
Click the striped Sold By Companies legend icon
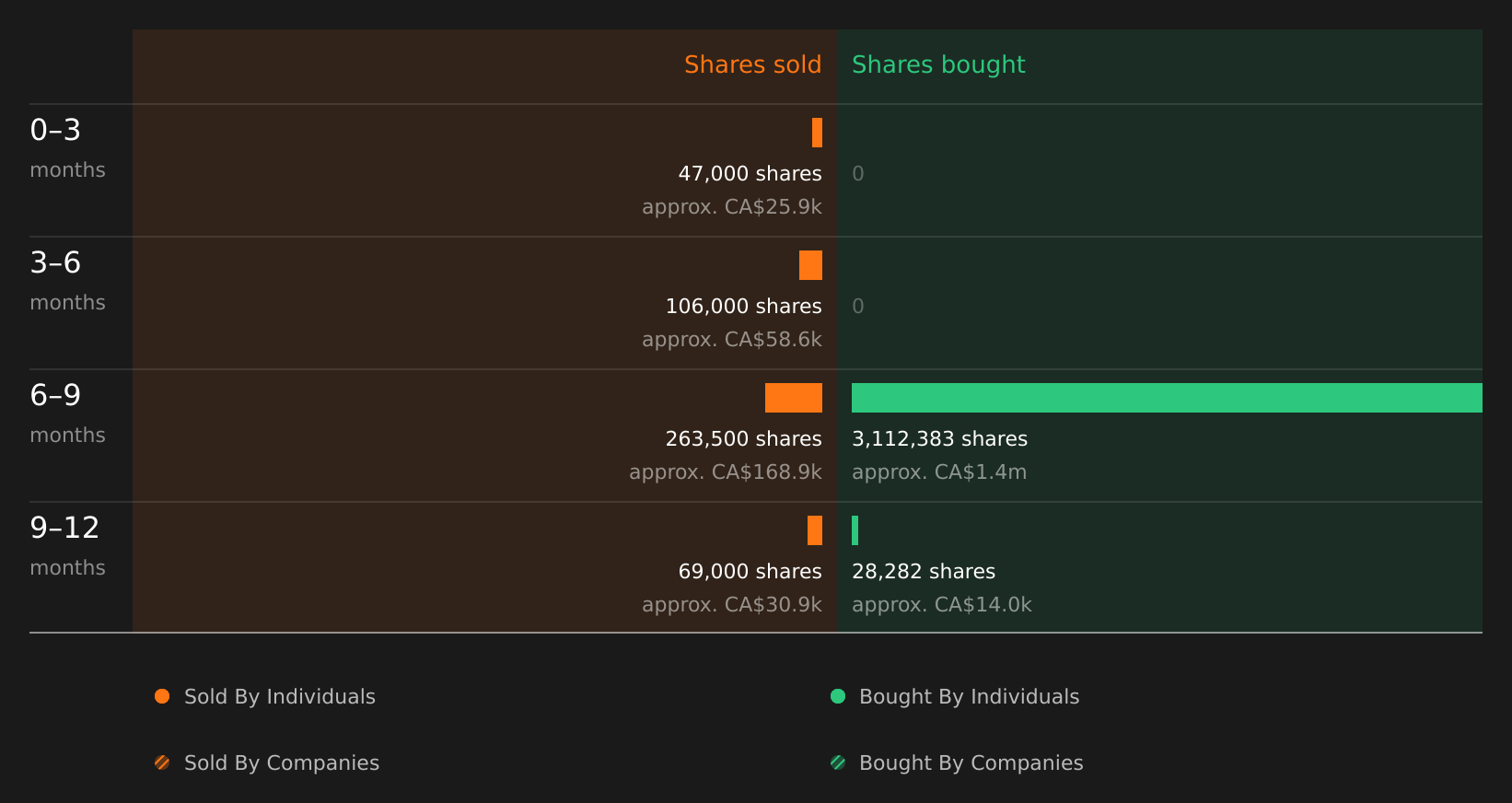pyautogui.click(x=162, y=762)
